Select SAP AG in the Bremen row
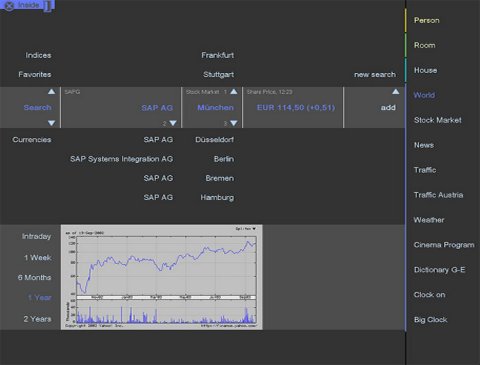 (x=158, y=178)
